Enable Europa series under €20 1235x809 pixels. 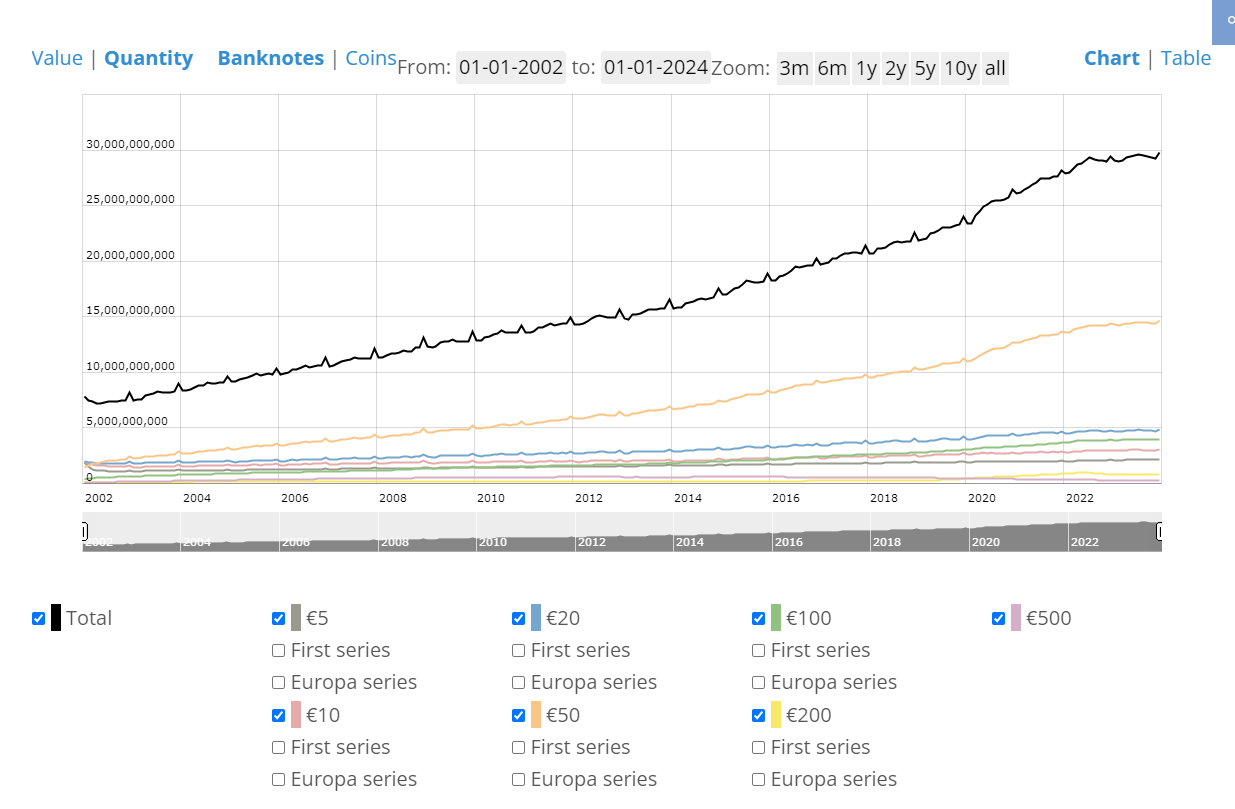[x=518, y=683]
